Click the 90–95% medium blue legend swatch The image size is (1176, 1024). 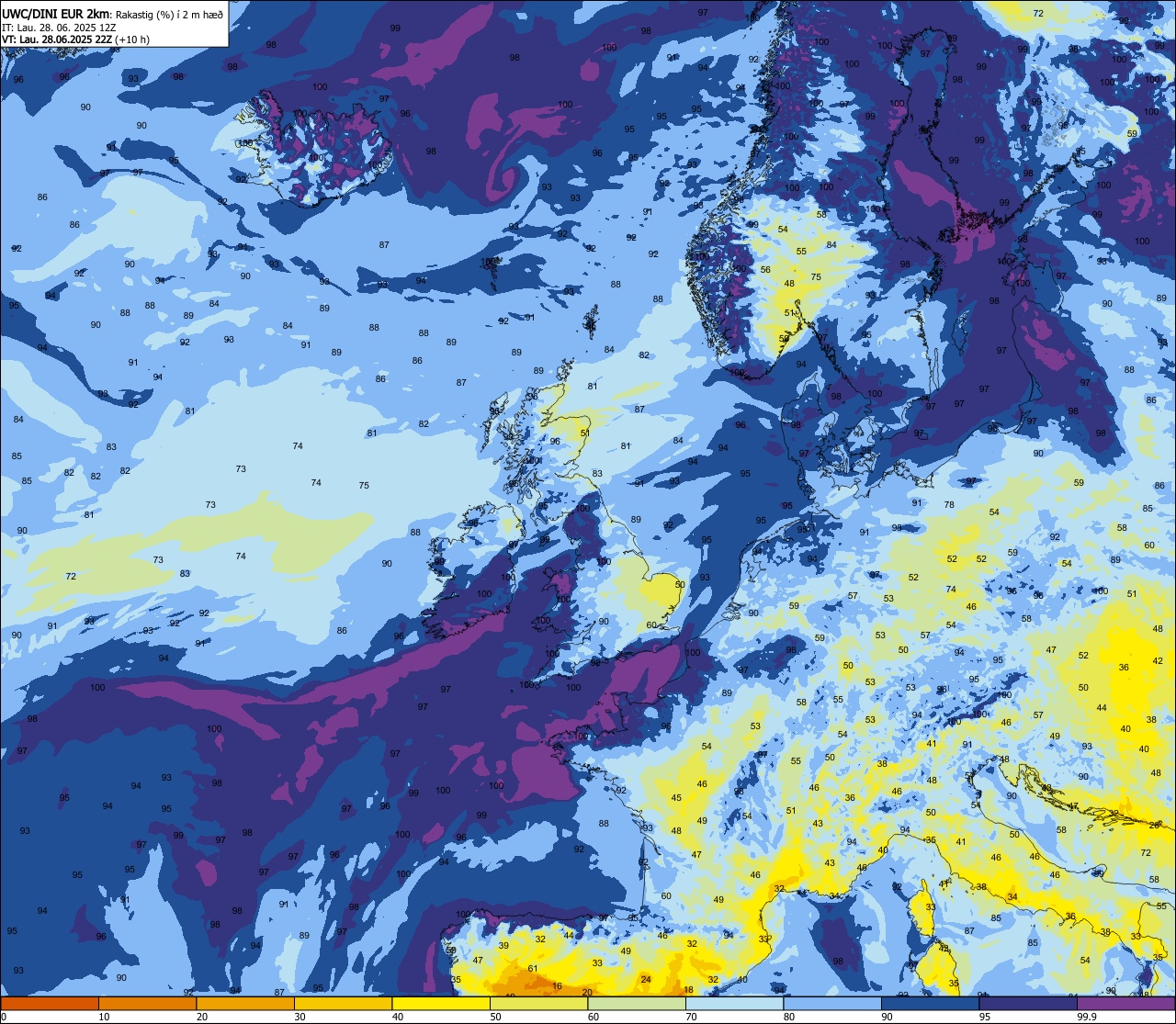930,1004
